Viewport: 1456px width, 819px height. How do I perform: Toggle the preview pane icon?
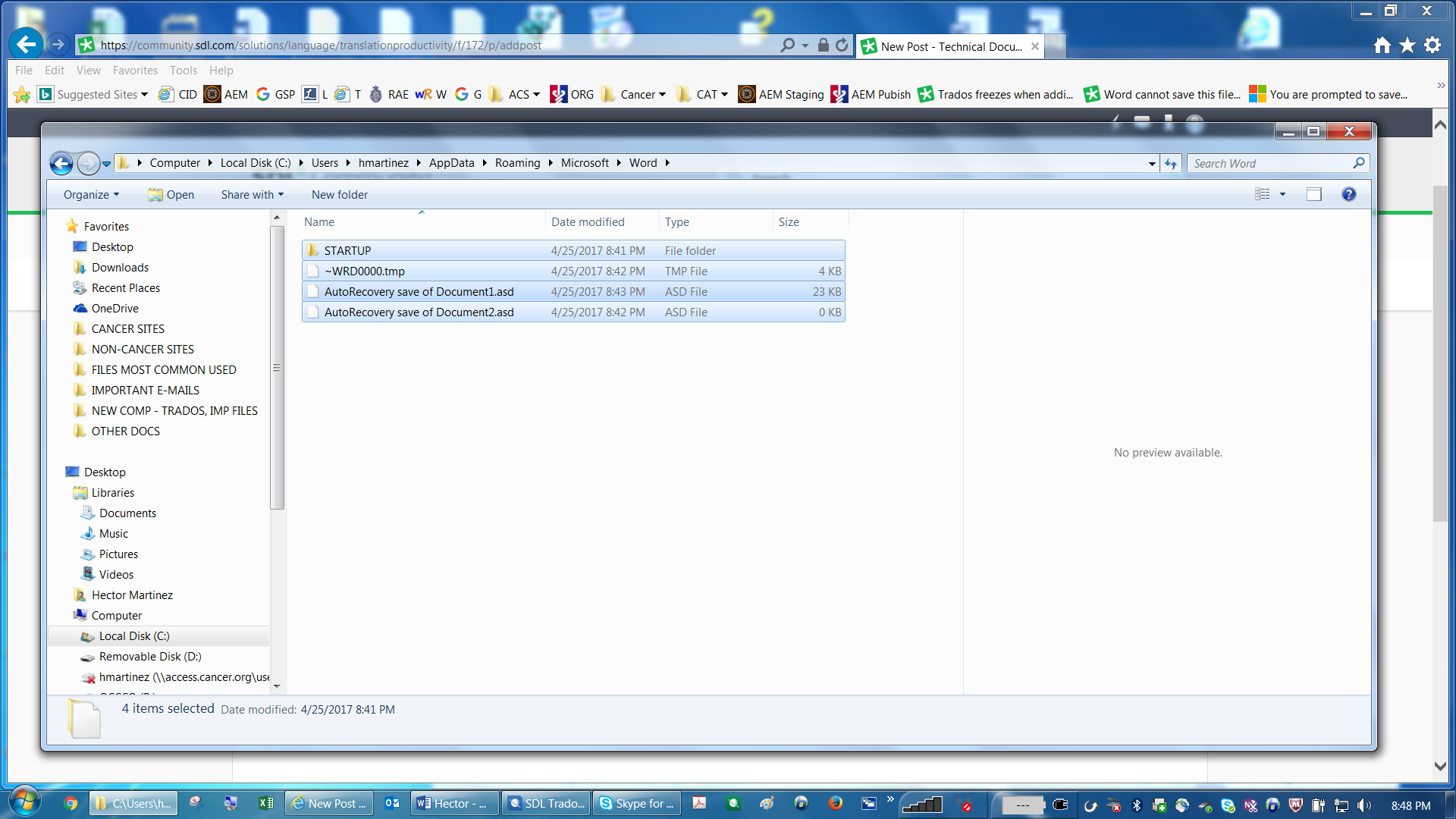tap(1313, 194)
